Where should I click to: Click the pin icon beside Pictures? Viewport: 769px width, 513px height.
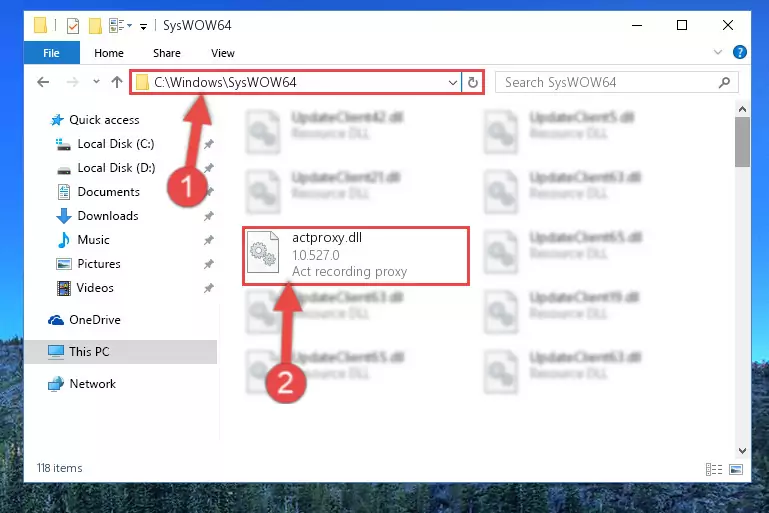(x=209, y=264)
